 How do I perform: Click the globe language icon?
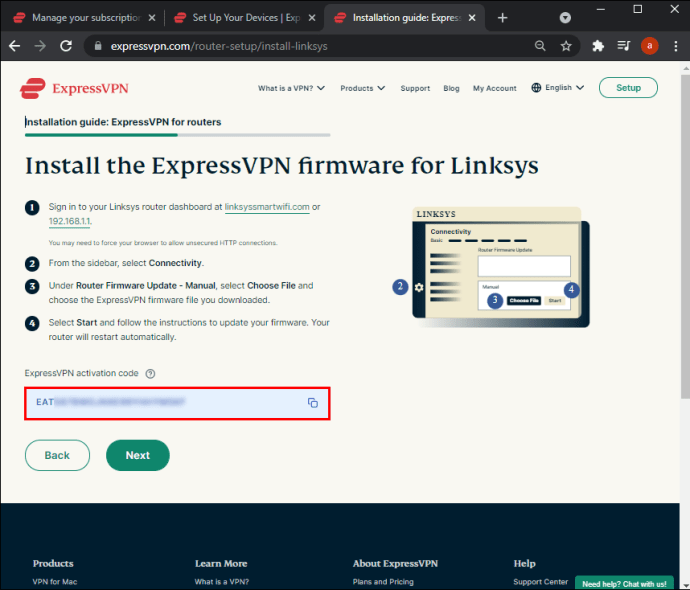point(536,88)
